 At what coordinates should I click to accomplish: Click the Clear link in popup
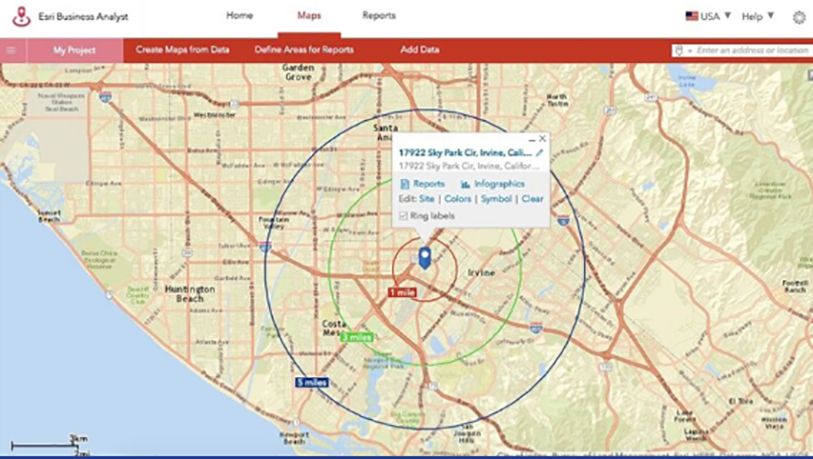(x=532, y=199)
